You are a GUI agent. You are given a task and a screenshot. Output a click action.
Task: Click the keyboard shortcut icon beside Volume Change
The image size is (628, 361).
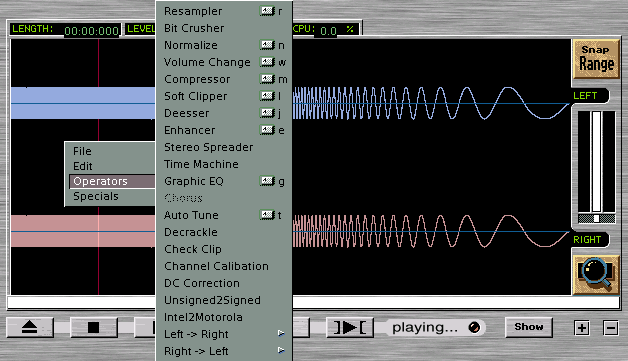(267, 62)
